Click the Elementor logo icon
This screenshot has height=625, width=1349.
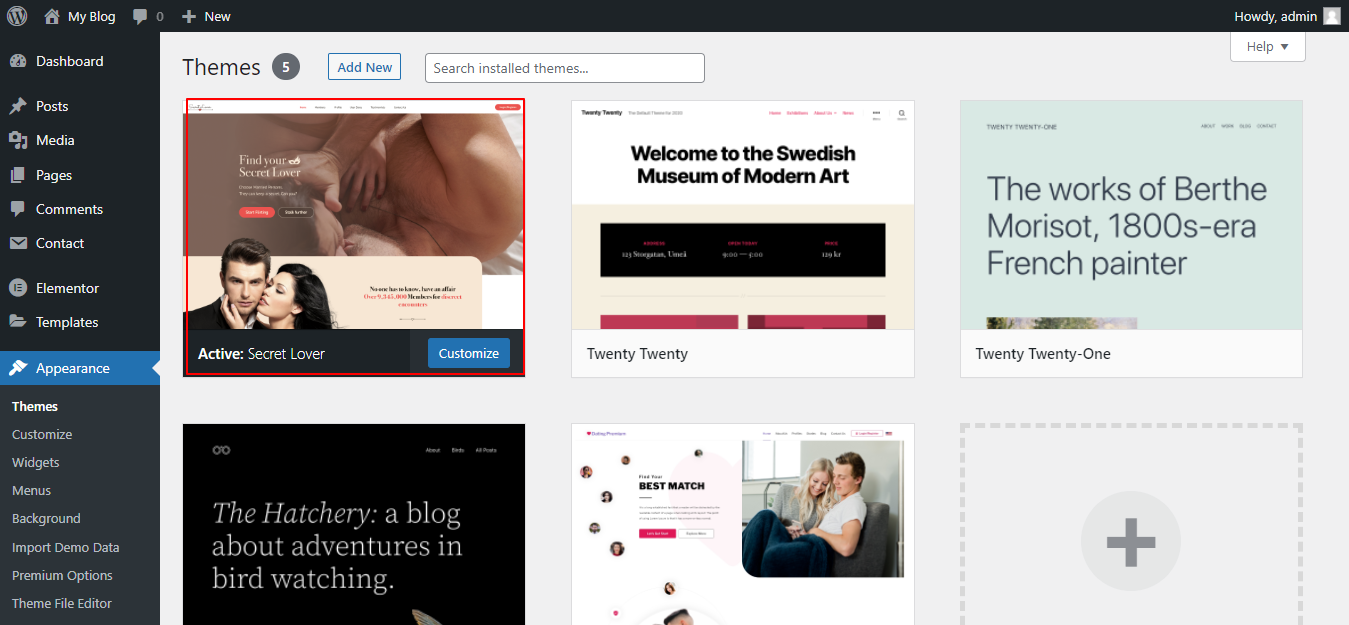[18, 288]
